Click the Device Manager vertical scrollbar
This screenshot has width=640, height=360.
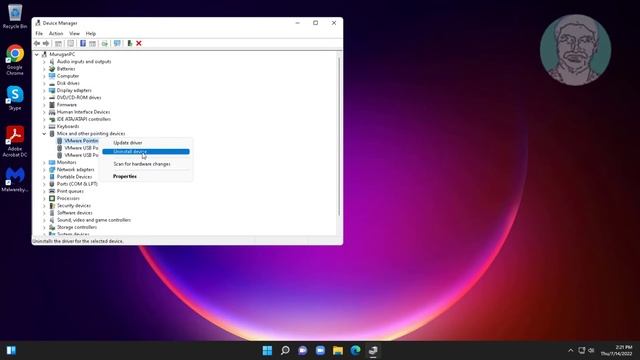(x=339, y=137)
